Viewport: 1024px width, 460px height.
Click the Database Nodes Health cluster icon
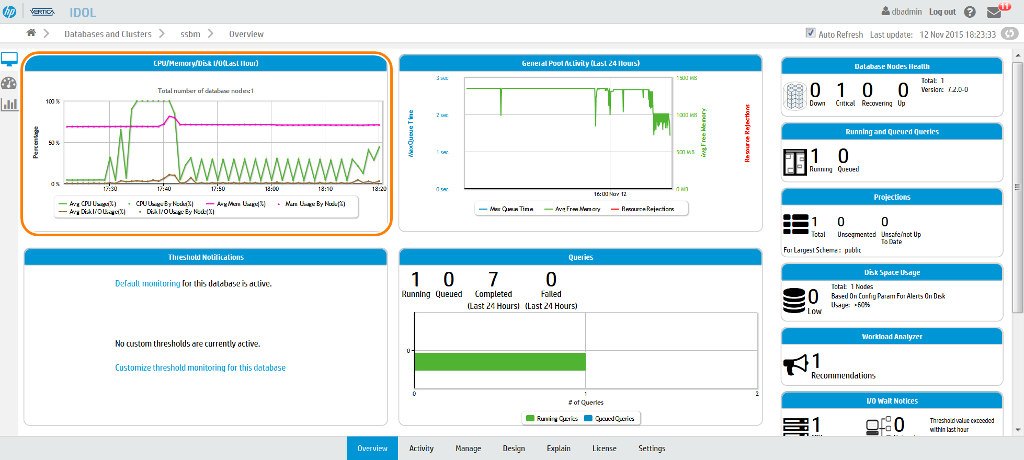coord(795,95)
